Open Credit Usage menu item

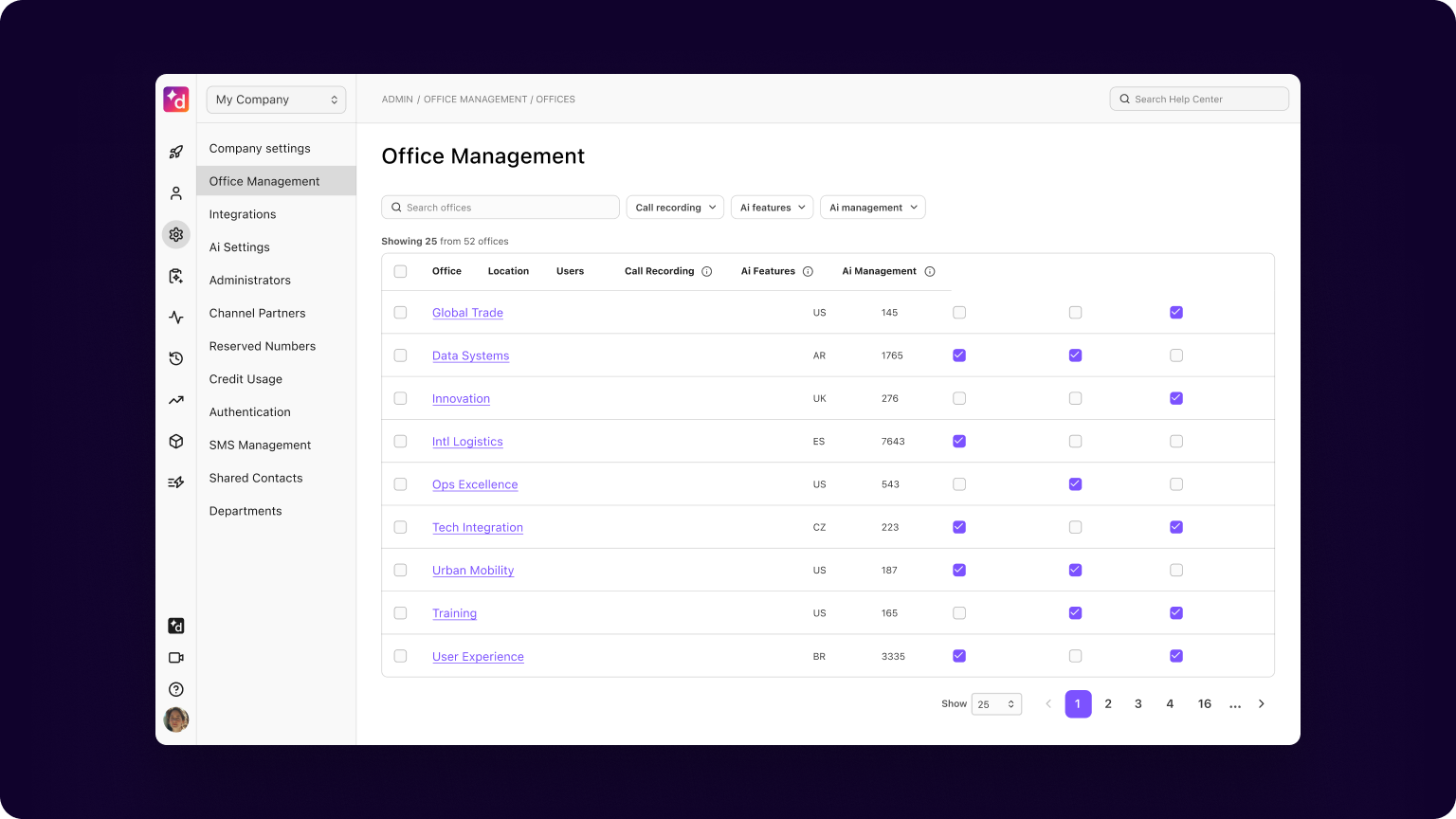276,379
